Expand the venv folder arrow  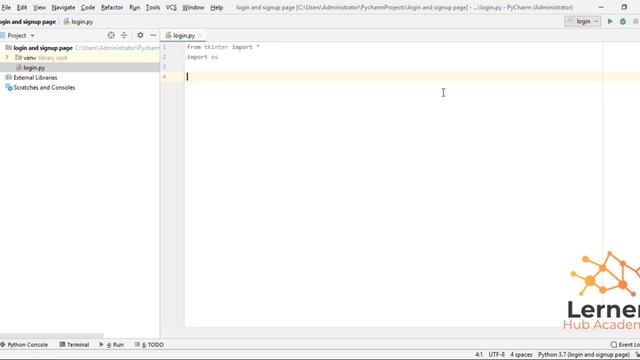(x=7, y=58)
